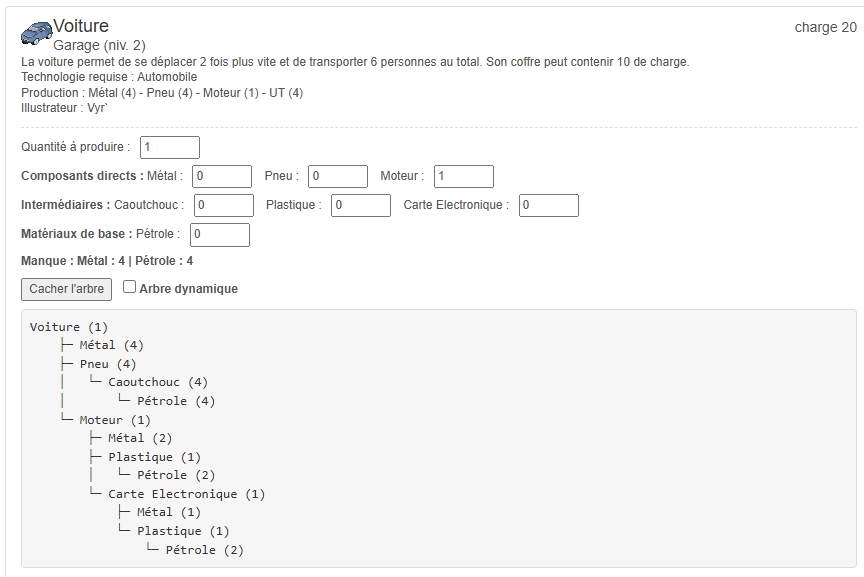864x577 pixels.
Task: Select the Carte Electronique input field
Action: click(548, 205)
